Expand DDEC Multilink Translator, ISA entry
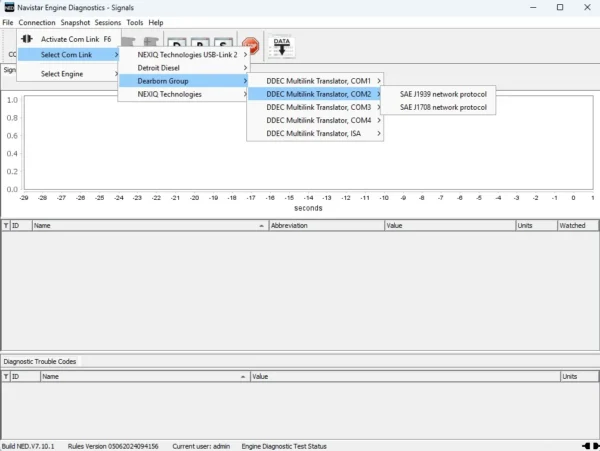Screen dimensions: 600x451 pos(315,134)
